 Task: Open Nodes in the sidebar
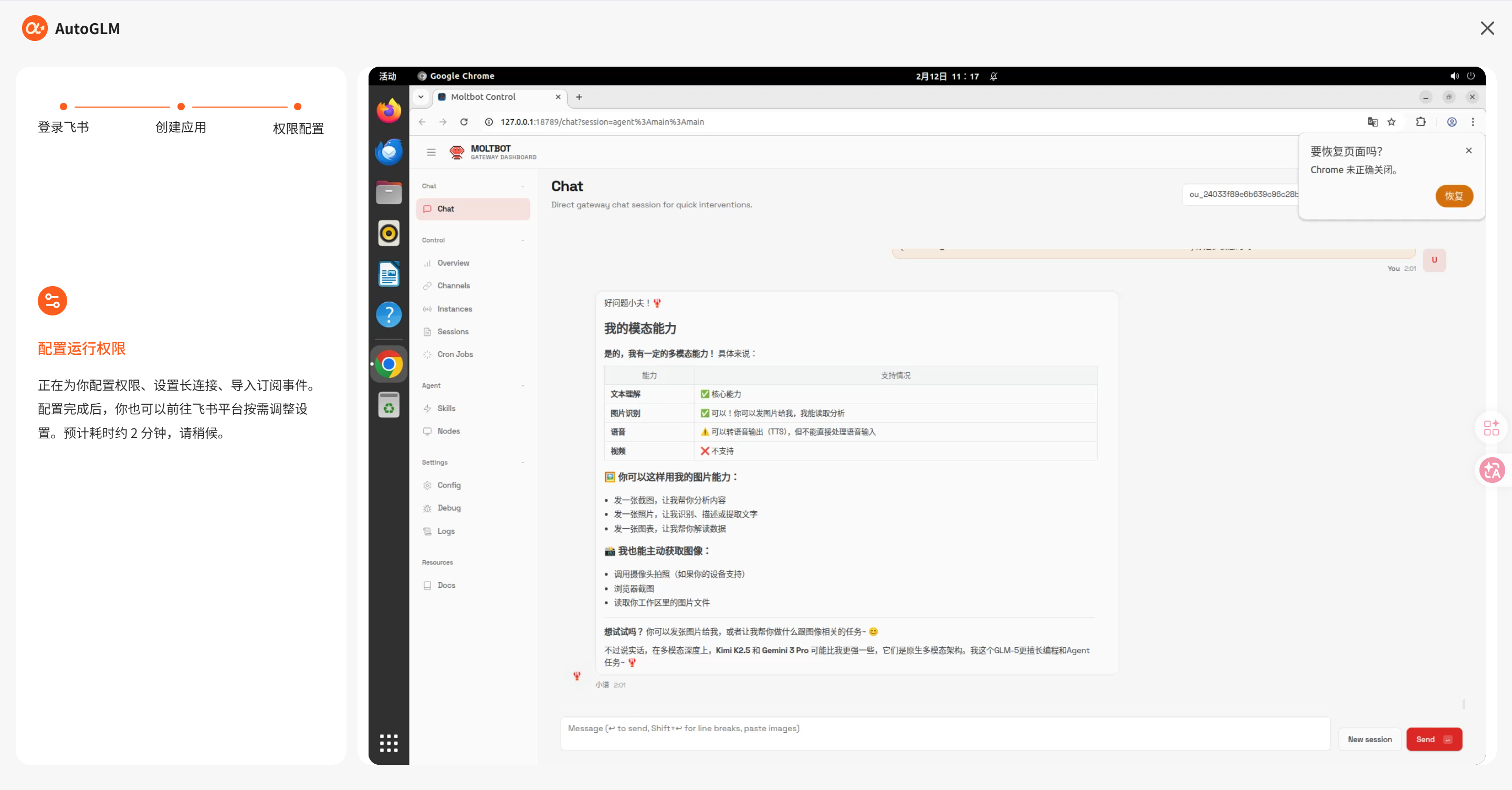(473, 431)
